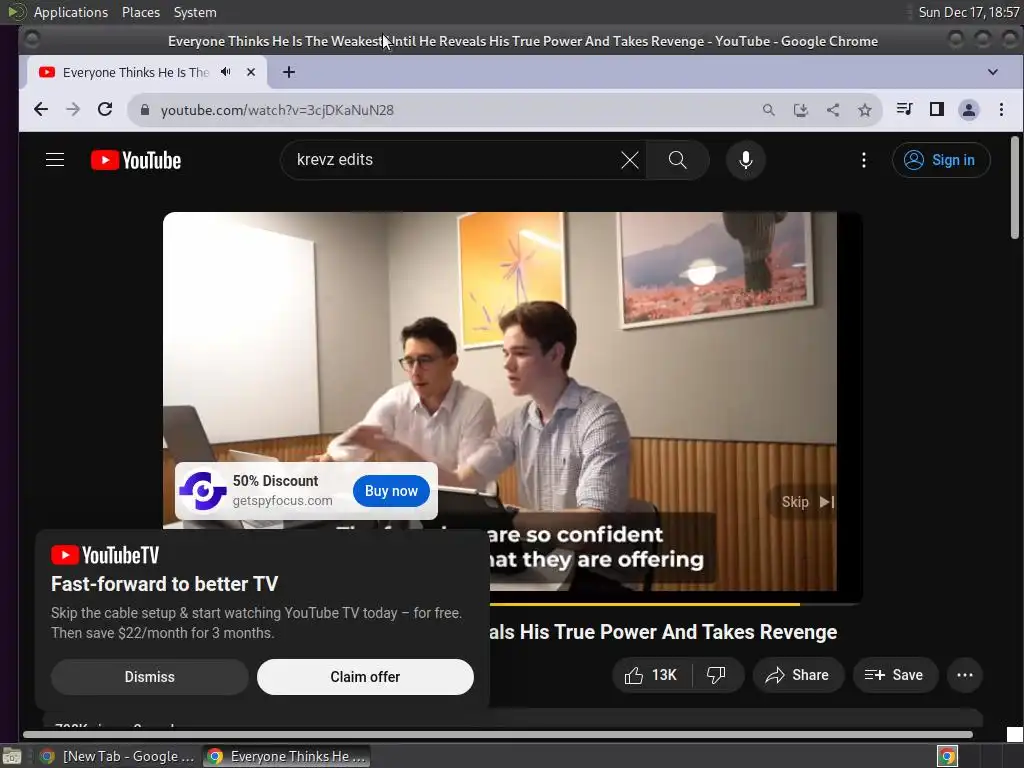Open YouTube settings three-dot menu
1024x768 pixels.
863,160
